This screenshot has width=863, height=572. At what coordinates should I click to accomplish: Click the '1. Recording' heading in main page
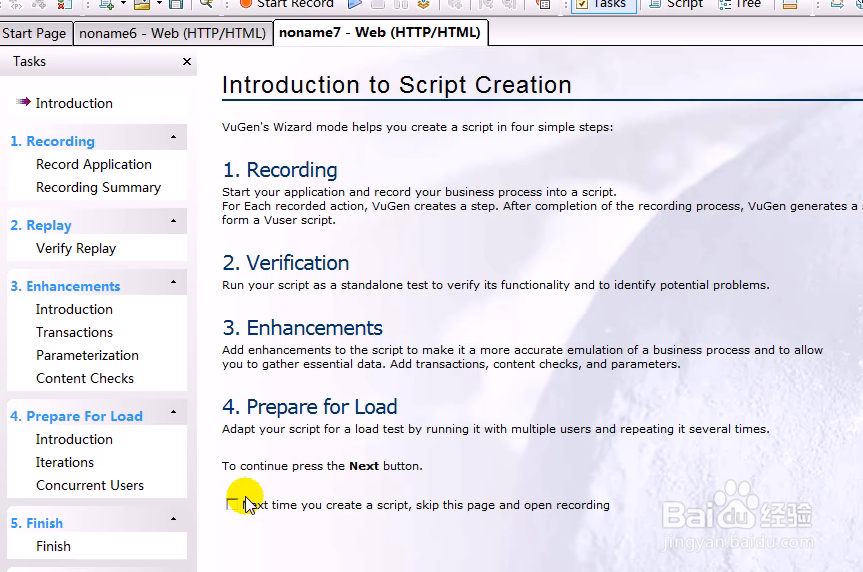[280, 170]
